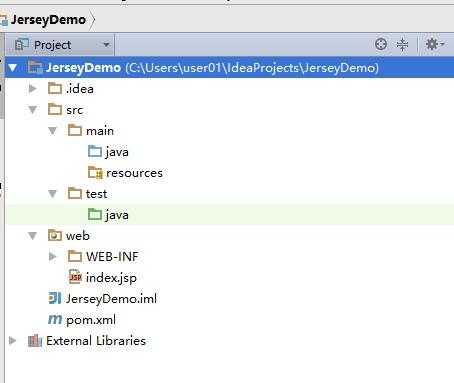Select java under test
Viewport: 454px width, 383px height.
117,215
